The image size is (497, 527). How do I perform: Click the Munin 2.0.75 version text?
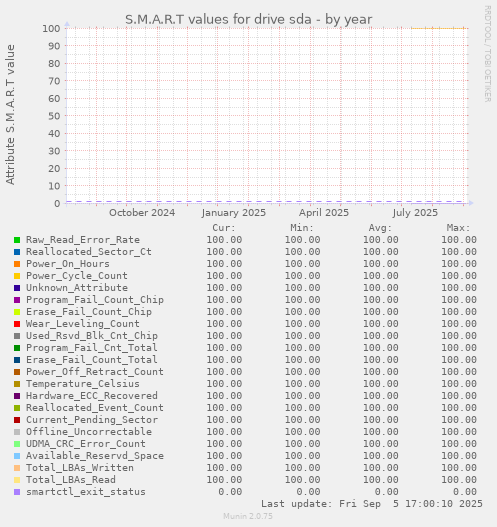(248, 516)
